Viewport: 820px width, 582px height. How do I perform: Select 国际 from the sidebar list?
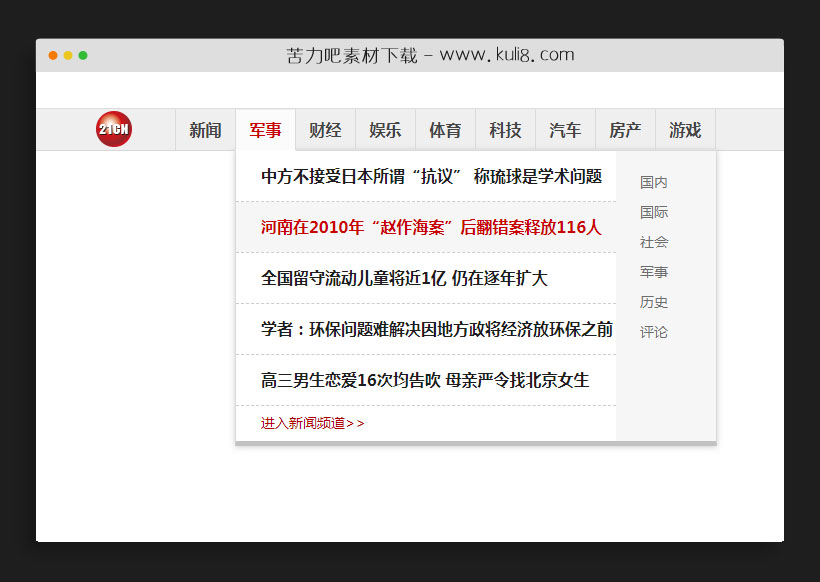[x=653, y=212]
